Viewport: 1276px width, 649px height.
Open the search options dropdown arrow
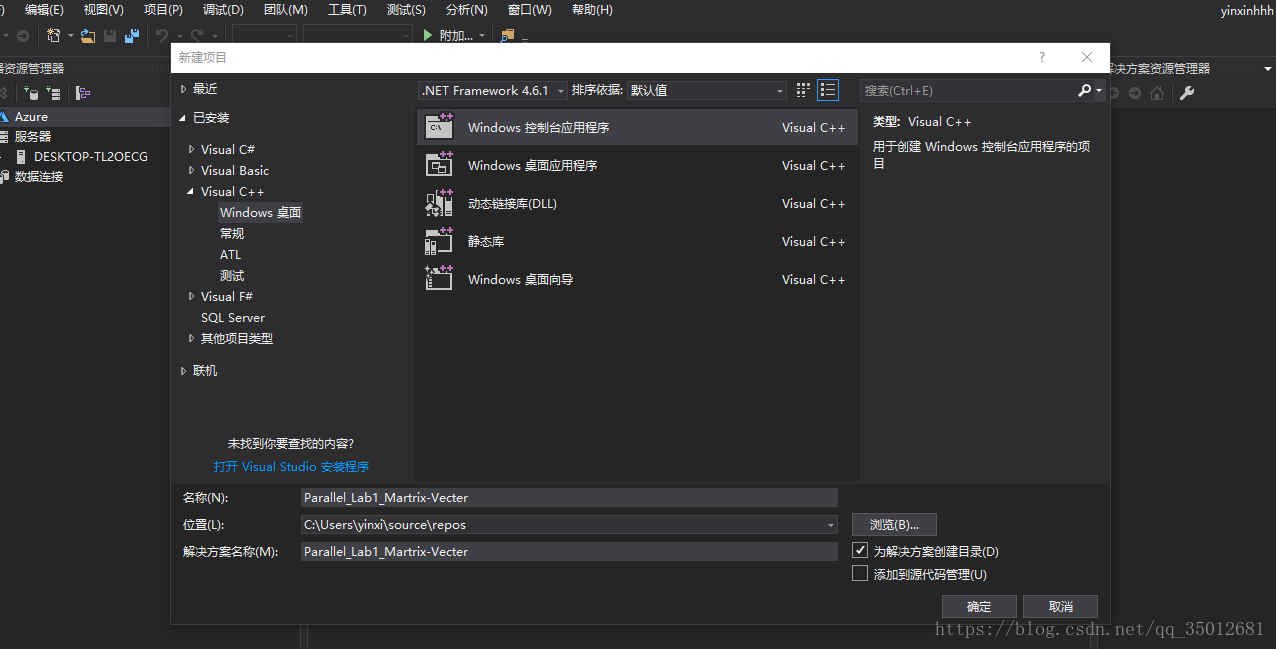[1099, 90]
